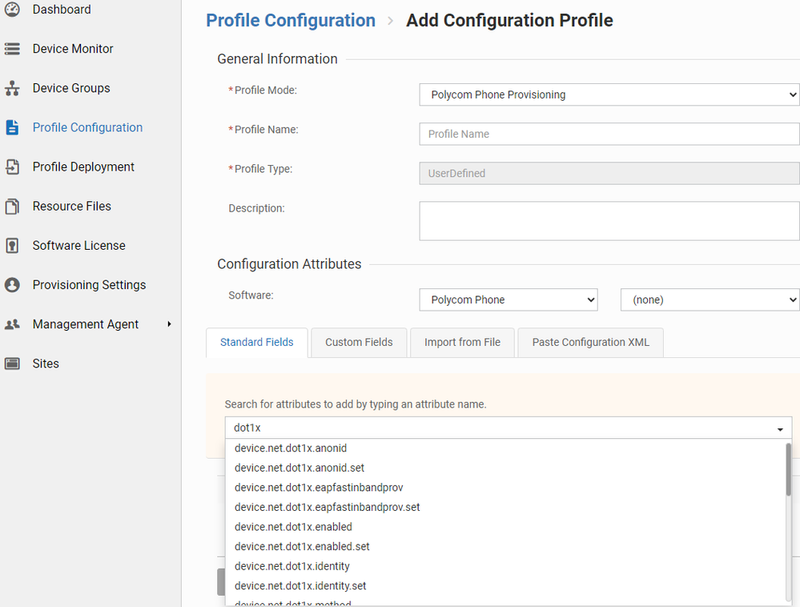Click the Profile Deployment icon
This screenshot has height=607, width=800.
(12, 167)
